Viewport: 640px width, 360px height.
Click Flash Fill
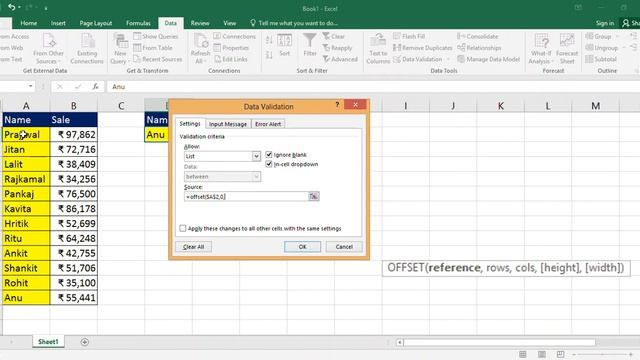409,36
